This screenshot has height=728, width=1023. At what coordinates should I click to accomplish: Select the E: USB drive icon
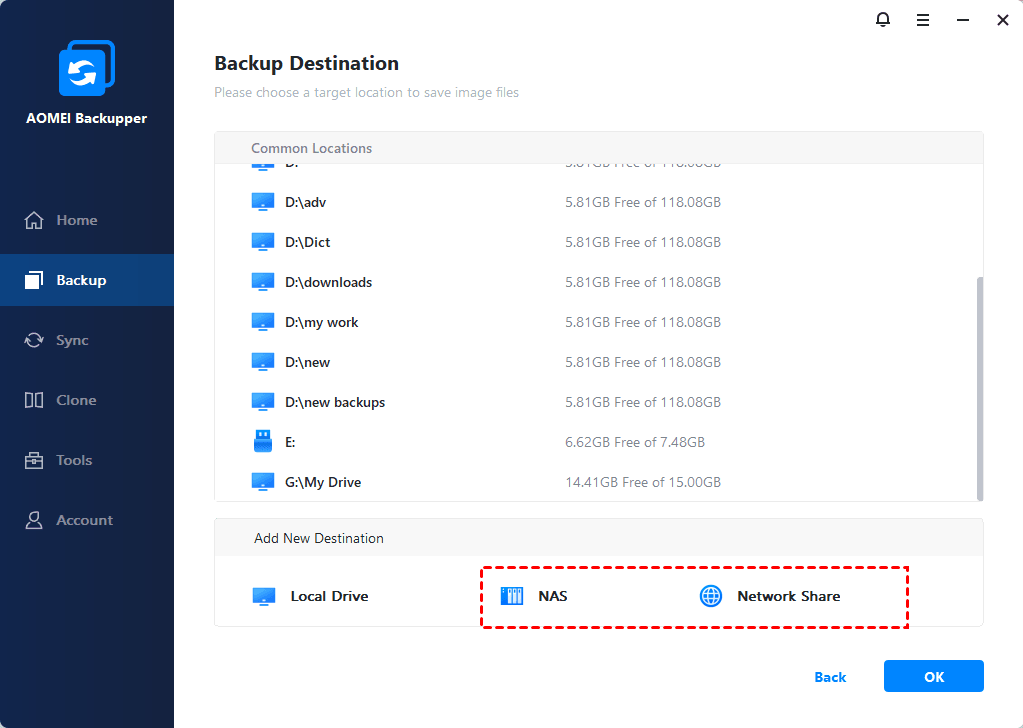click(263, 441)
